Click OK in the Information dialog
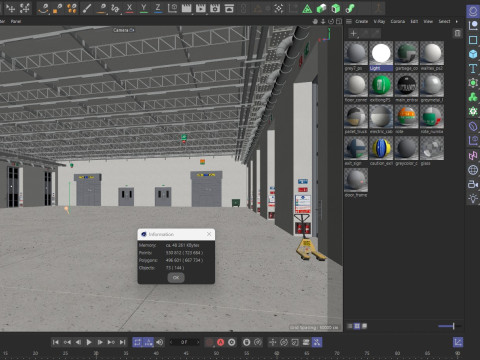 pyautogui.click(x=176, y=277)
